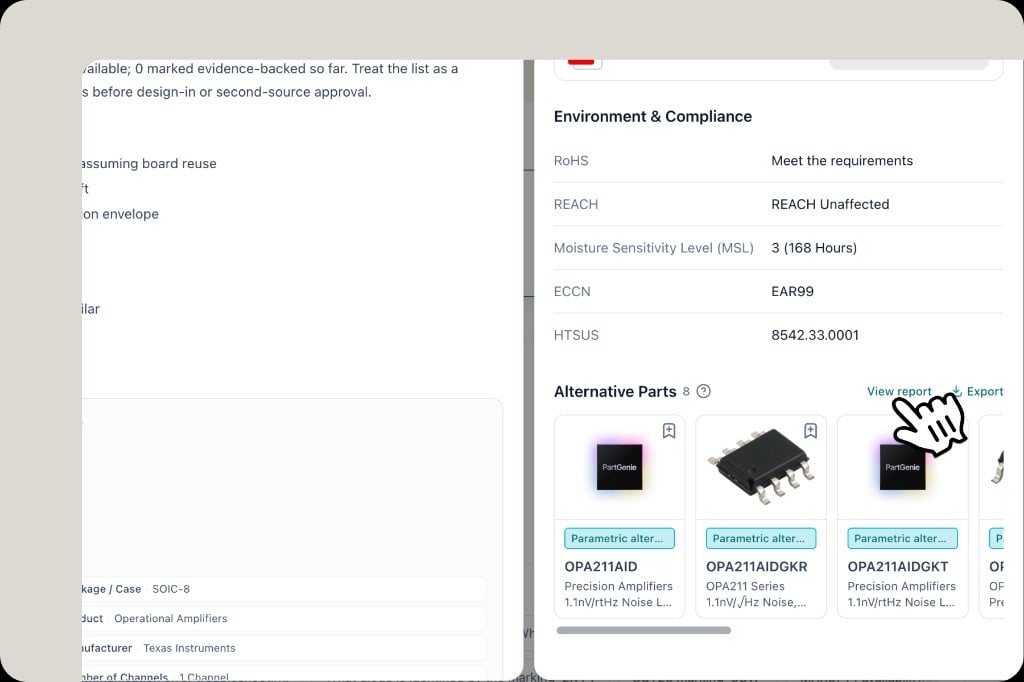Open the OPA211AIDGKR chip image
This screenshot has height=682, width=1024.
click(x=761, y=466)
